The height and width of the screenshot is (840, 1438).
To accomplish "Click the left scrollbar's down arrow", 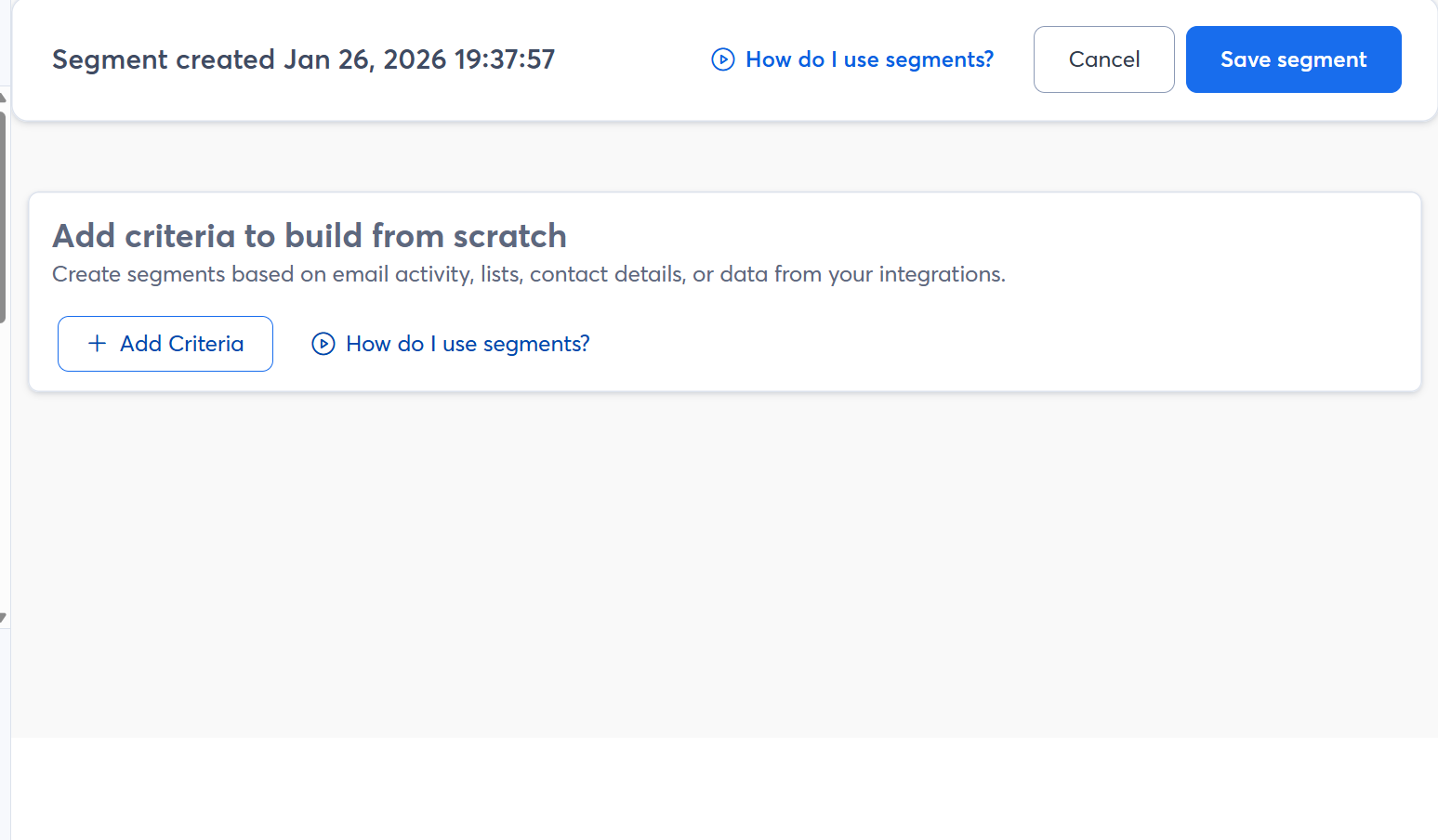I will (3, 618).
